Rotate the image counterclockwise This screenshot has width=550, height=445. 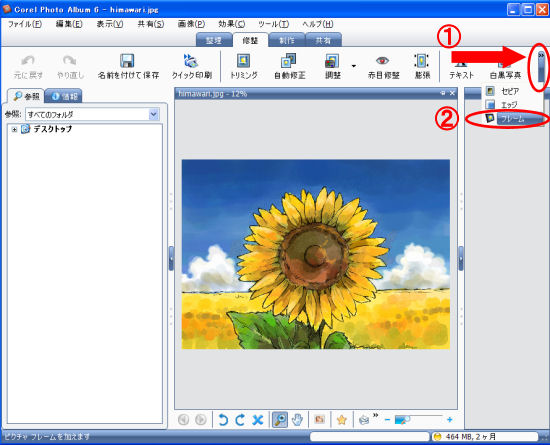point(223,419)
